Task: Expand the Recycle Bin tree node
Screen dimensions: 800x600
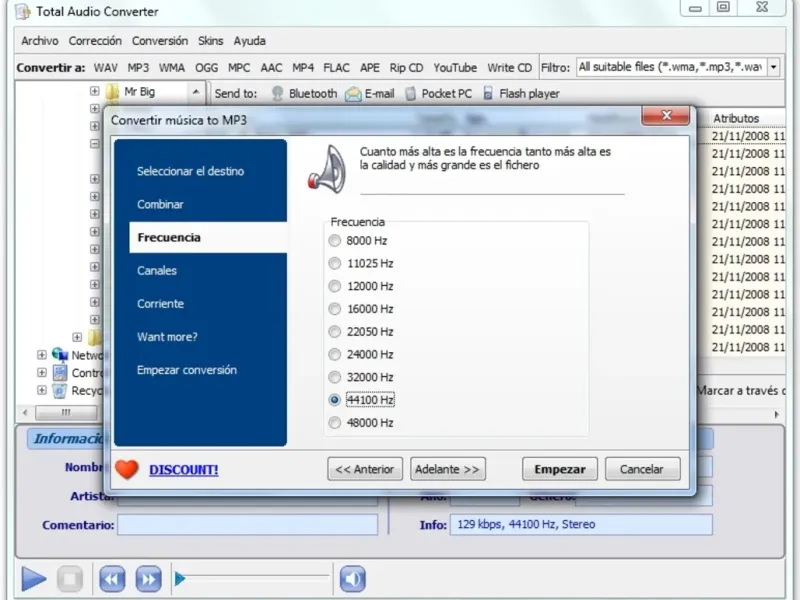Action: click(42, 390)
